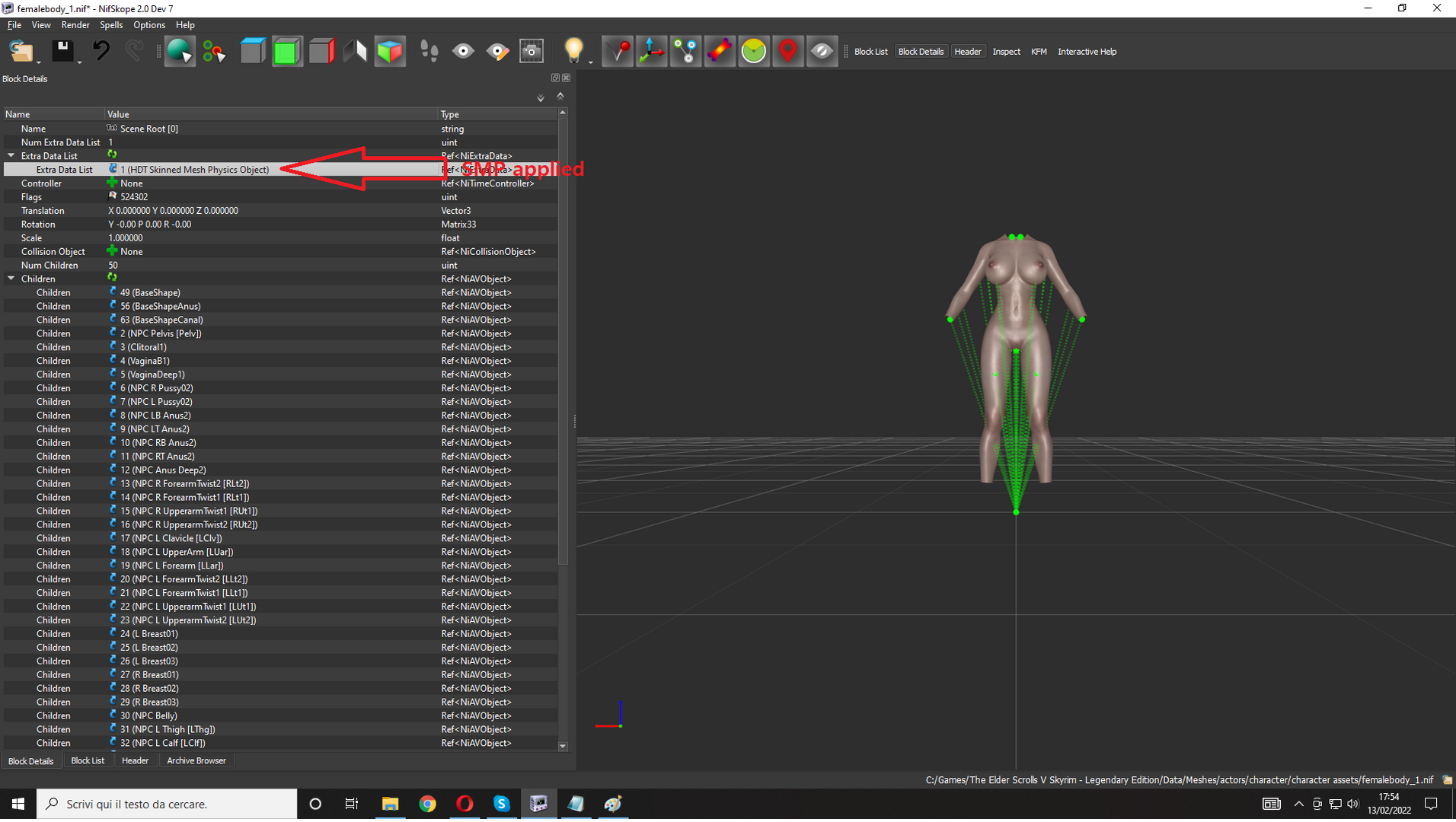Viewport: 1456px width, 822px height.
Task: Open the light bulb dropdown arrow
Action: 591,61
